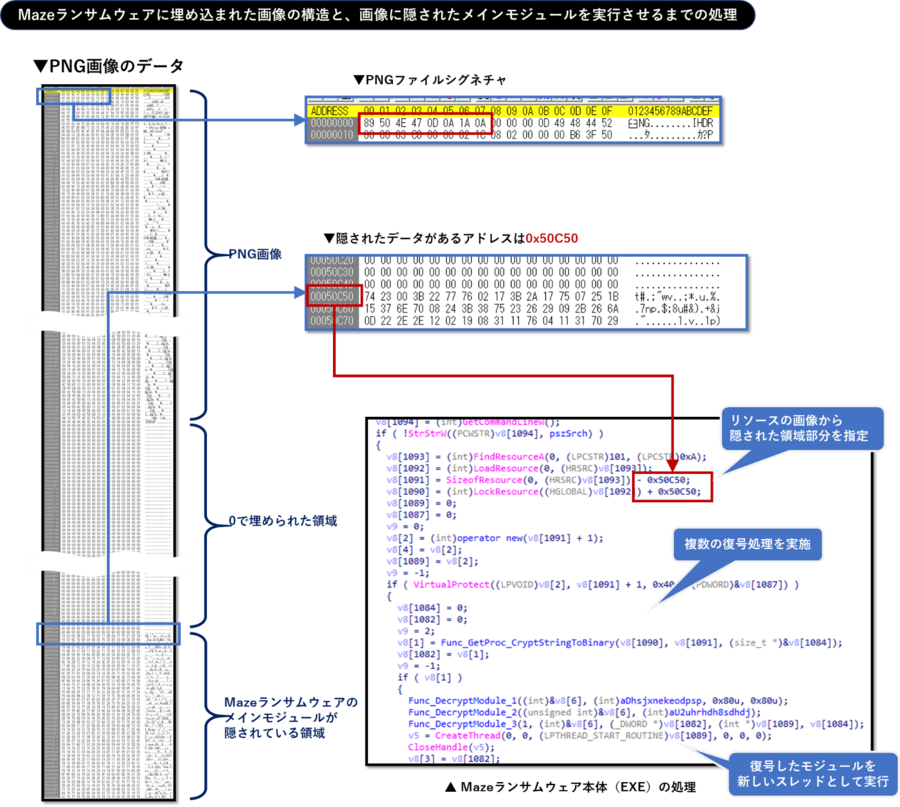Select the 00000010 address row
900x807 pixels.
click(331, 136)
